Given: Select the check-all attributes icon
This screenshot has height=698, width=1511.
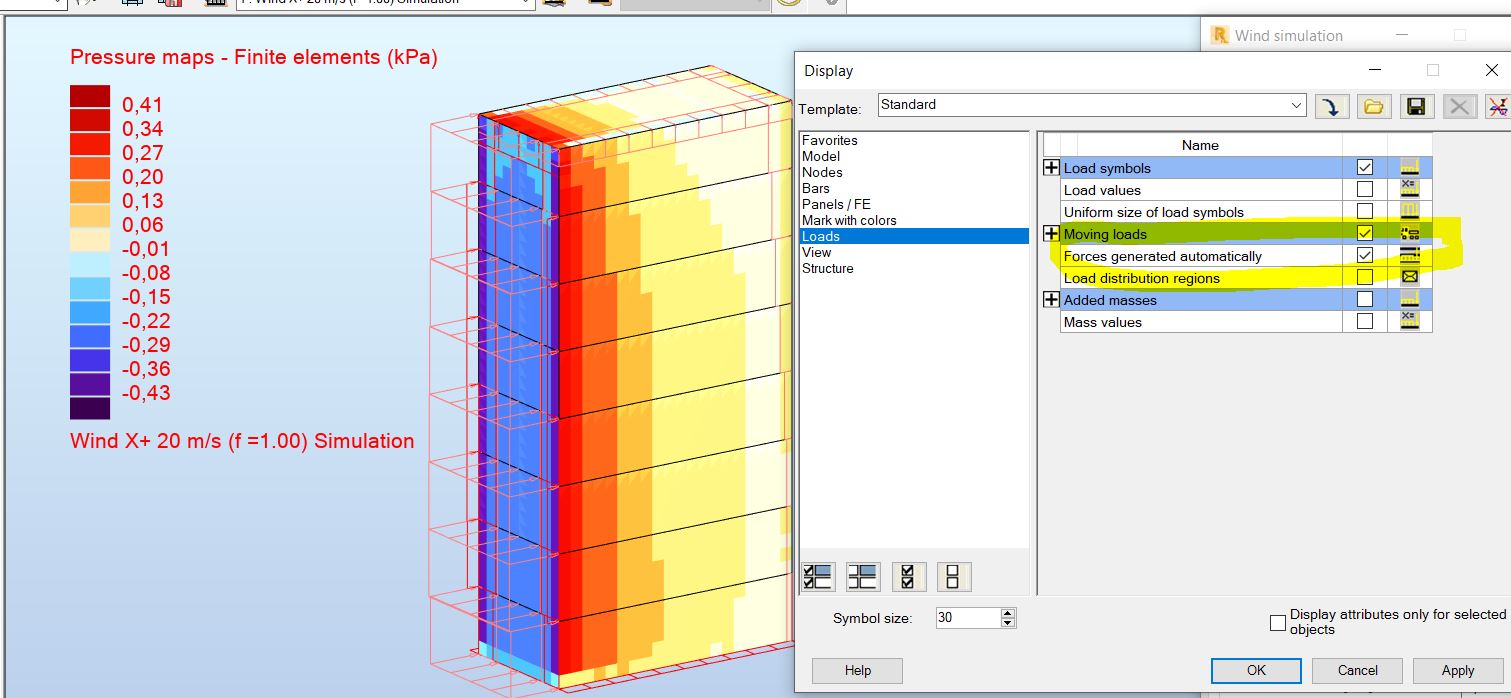Looking at the screenshot, I should pos(909,576).
